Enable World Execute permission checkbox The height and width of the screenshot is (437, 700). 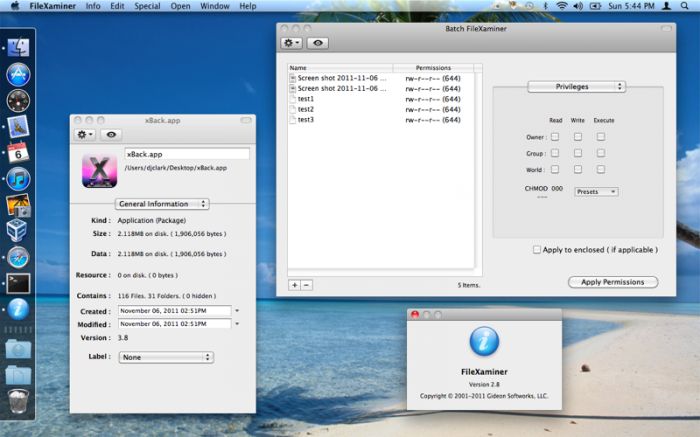click(x=601, y=169)
